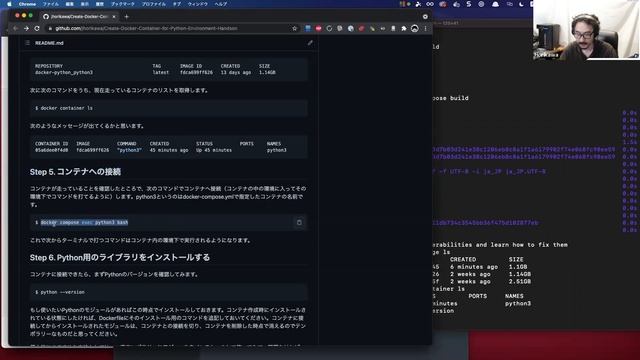
Task: Copy the docker compose exec command
Action: click(x=299, y=222)
